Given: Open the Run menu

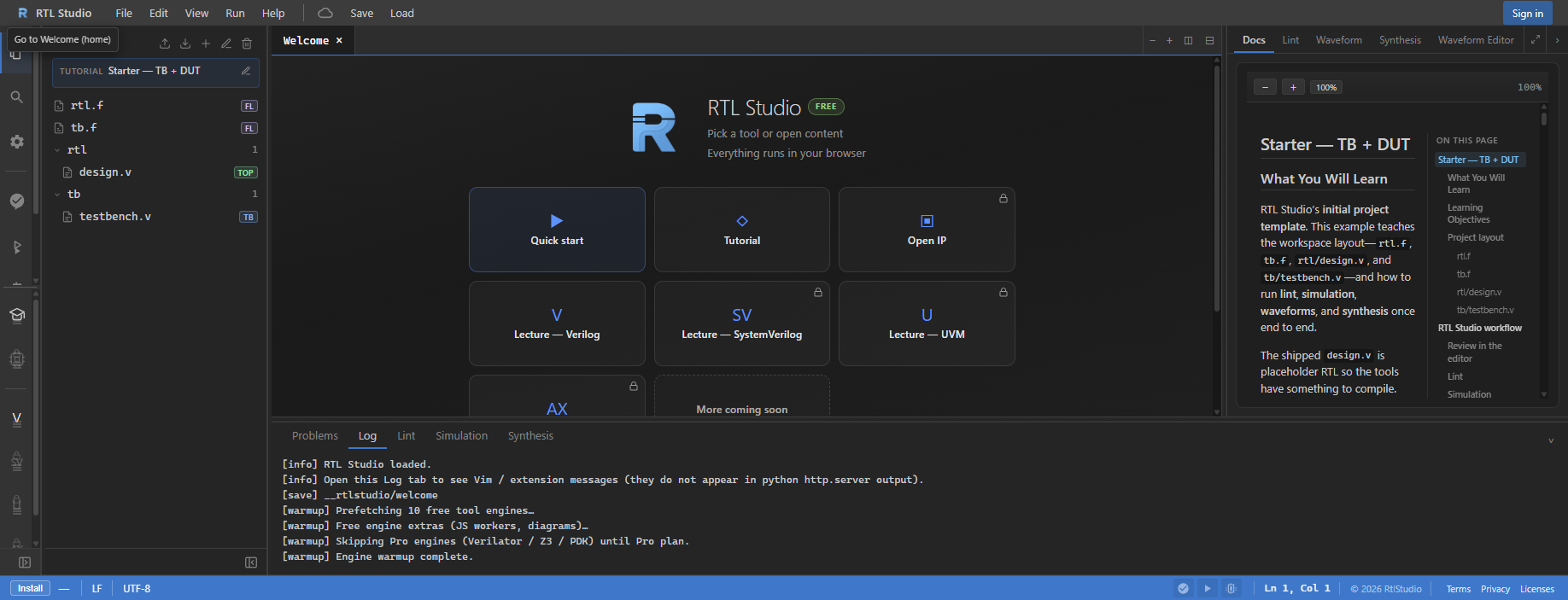Looking at the screenshot, I should (235, 13).
